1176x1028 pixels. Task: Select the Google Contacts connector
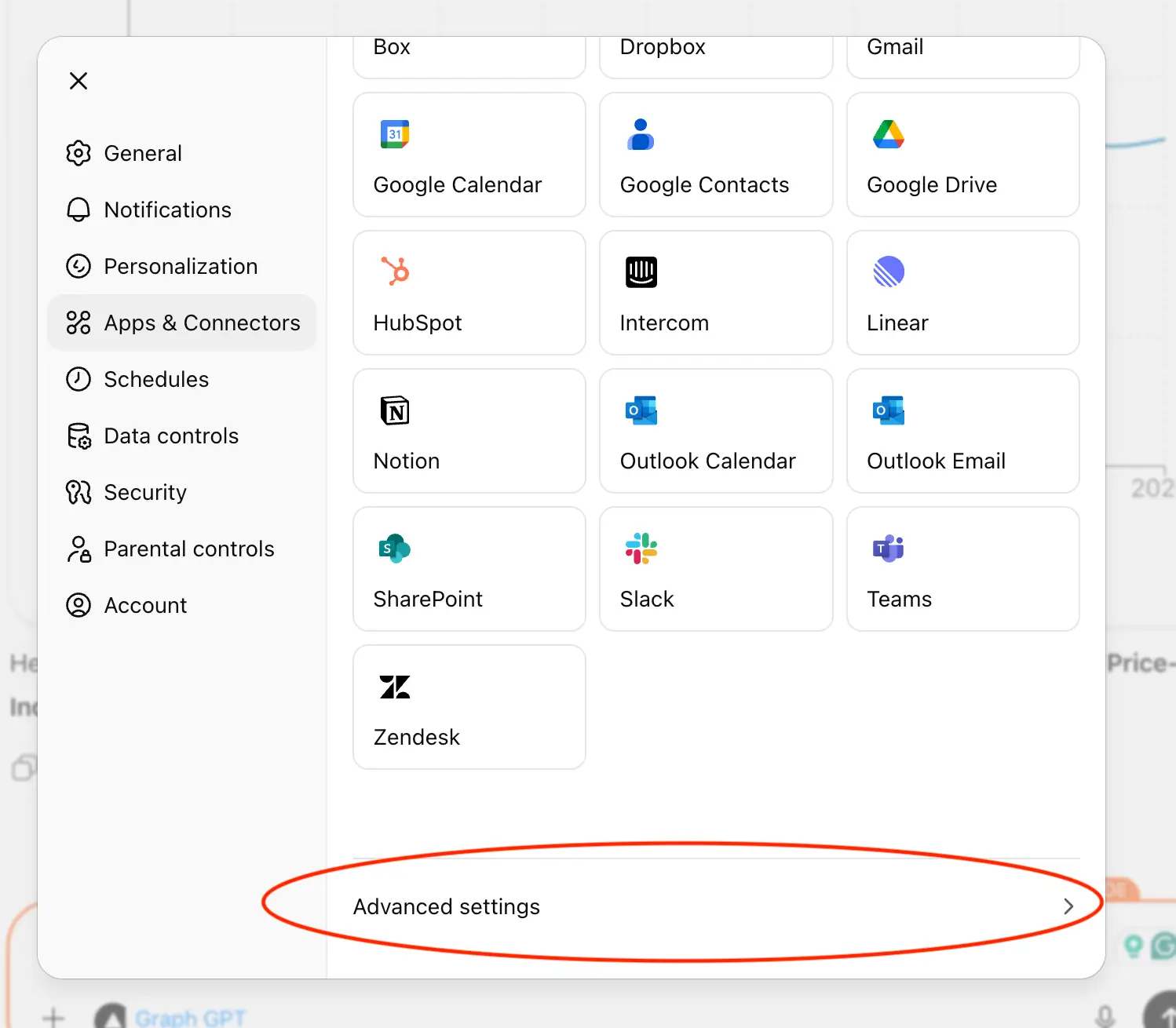[x=715, y=154]
